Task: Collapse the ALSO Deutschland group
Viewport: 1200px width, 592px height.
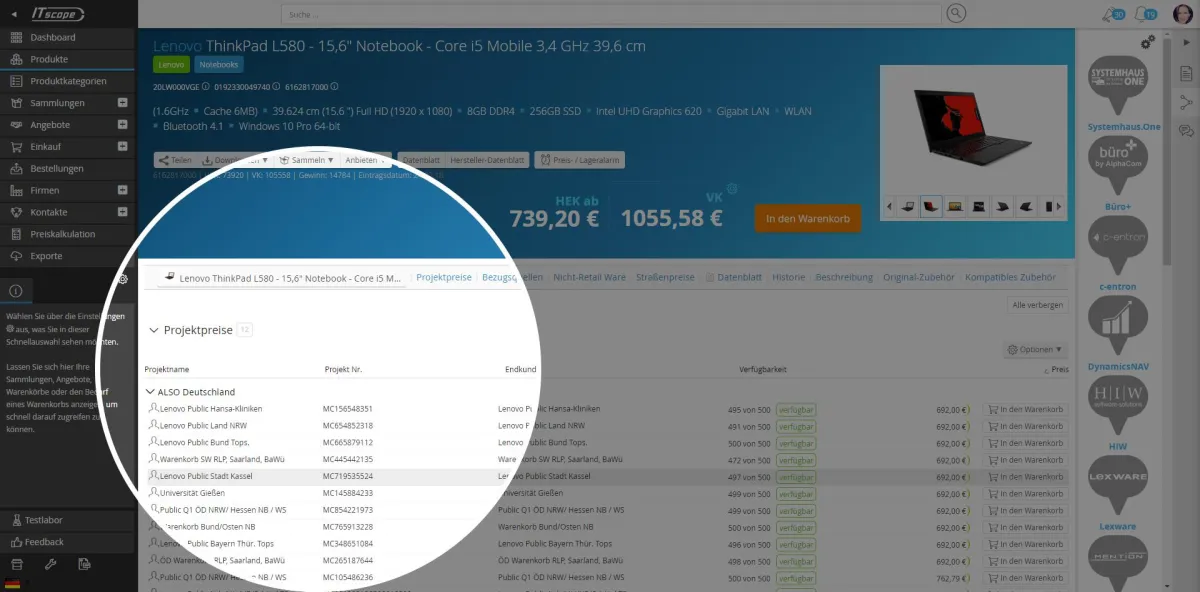Action: click(x=151, y=391)
